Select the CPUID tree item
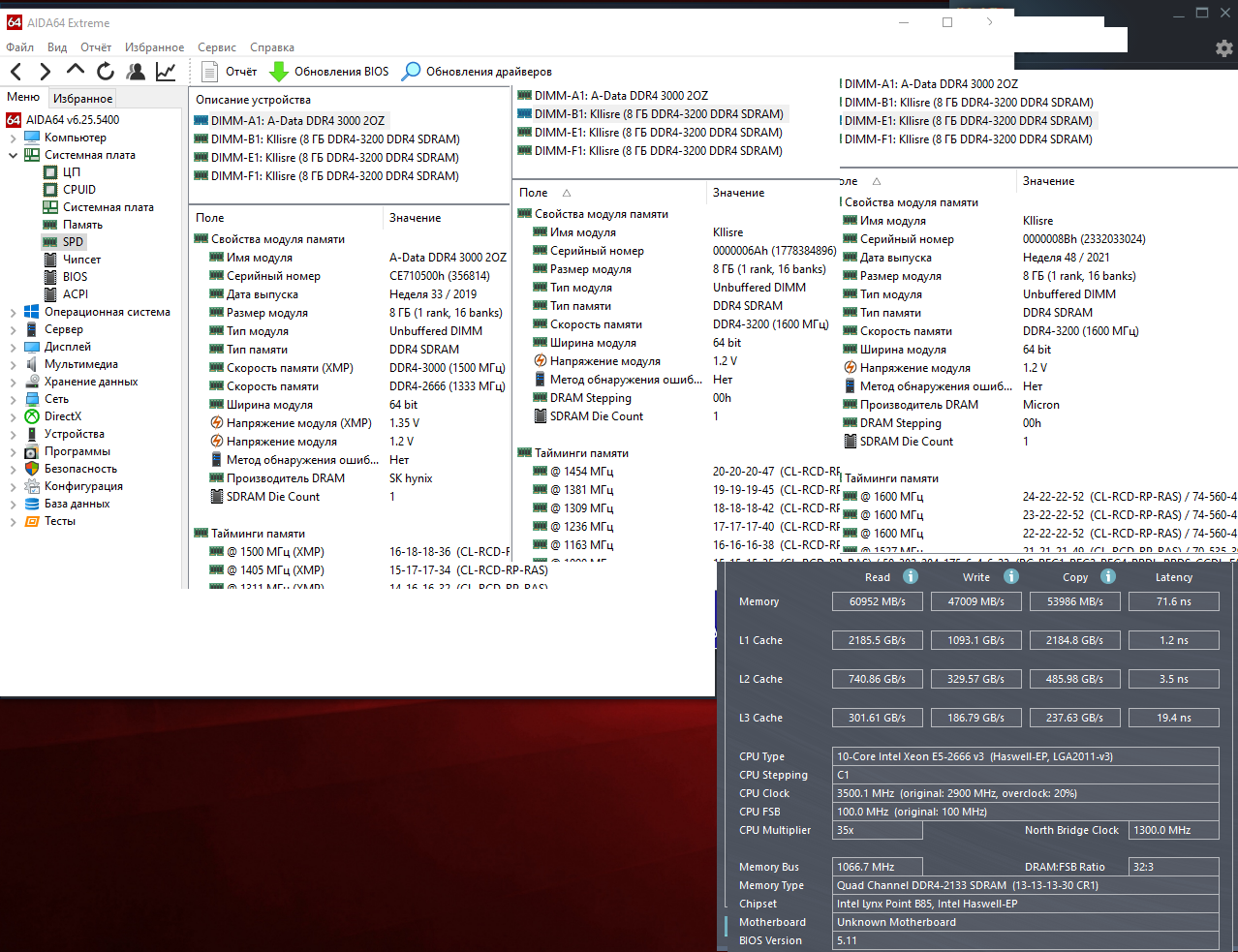 [x=70, y=190]
